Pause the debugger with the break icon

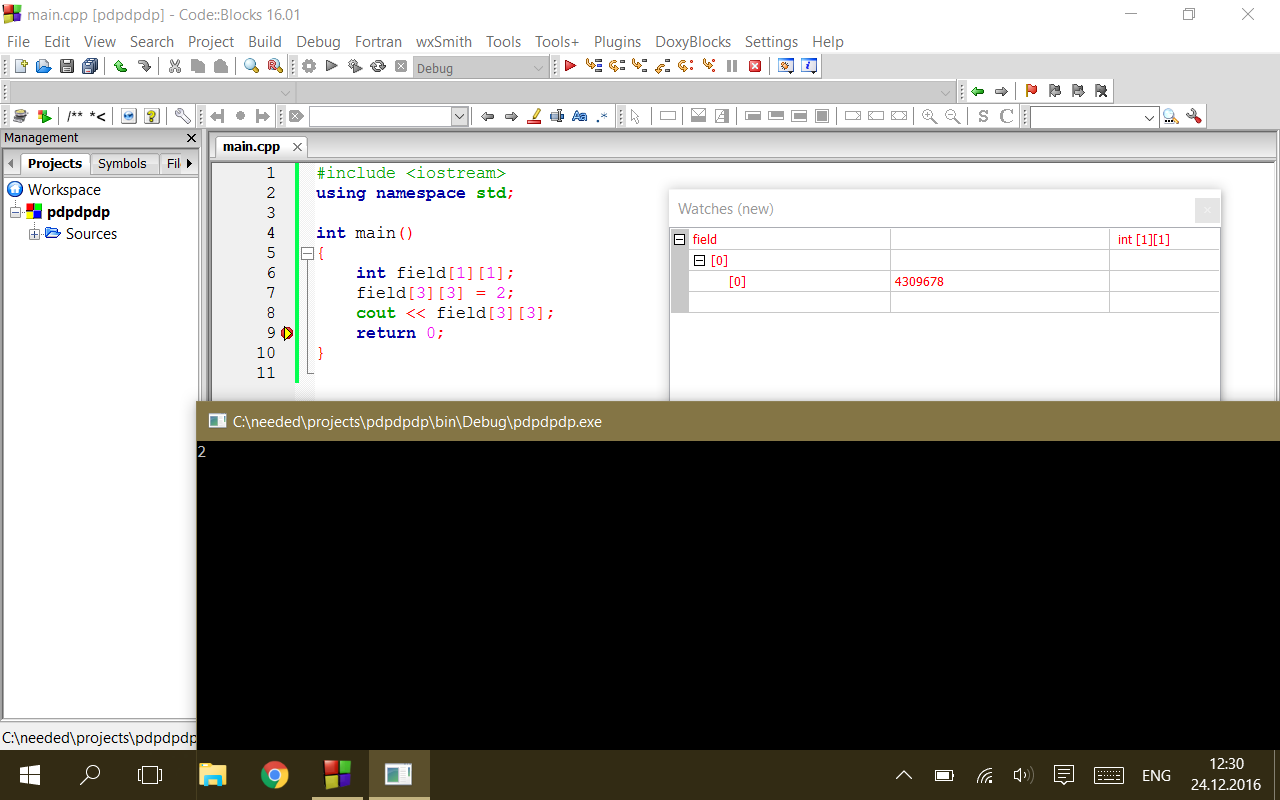(x=732, y=67)
